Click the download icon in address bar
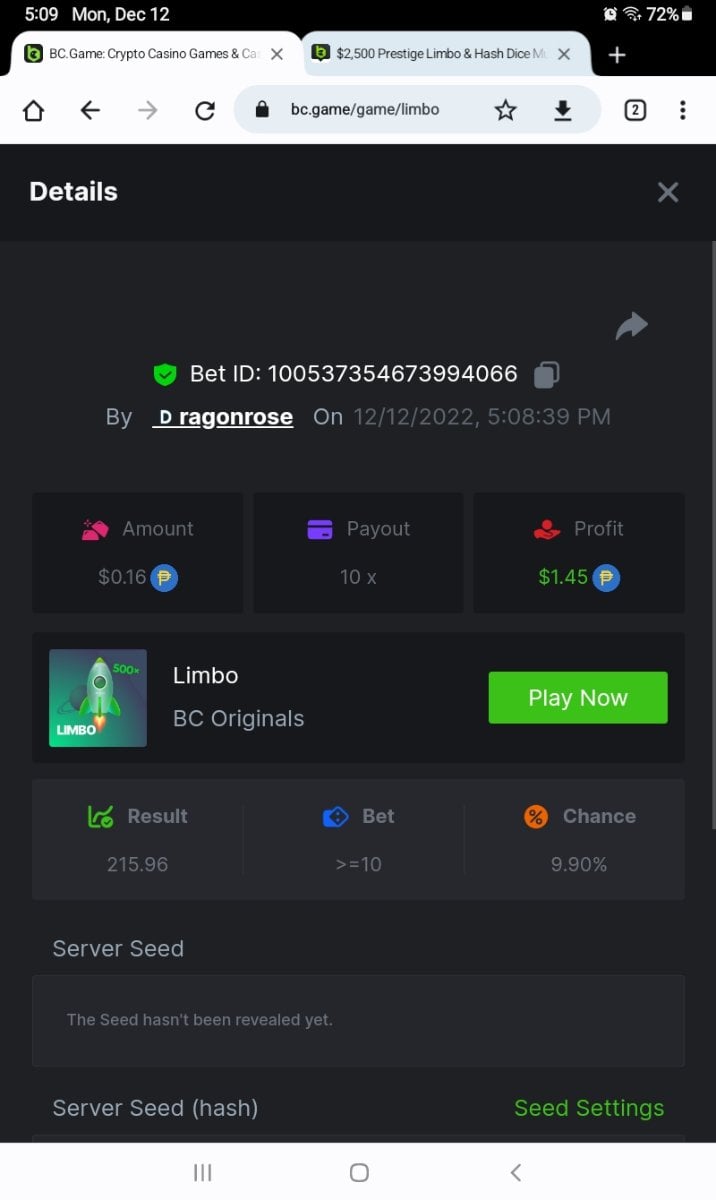The width and height of the screenshot is (716, 1200). click(x=563, y=110)
